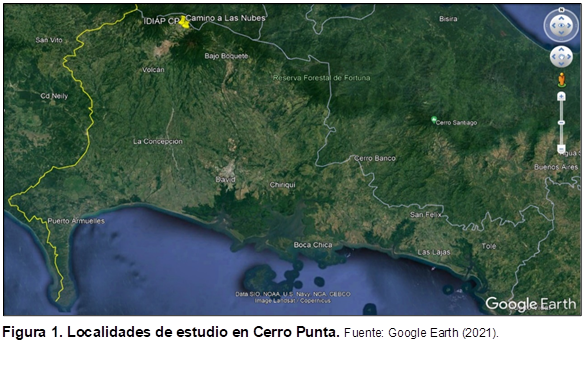This screenshot has width=585, height=370.
Task: Click the Boca Chica place label
Action: 313,245
